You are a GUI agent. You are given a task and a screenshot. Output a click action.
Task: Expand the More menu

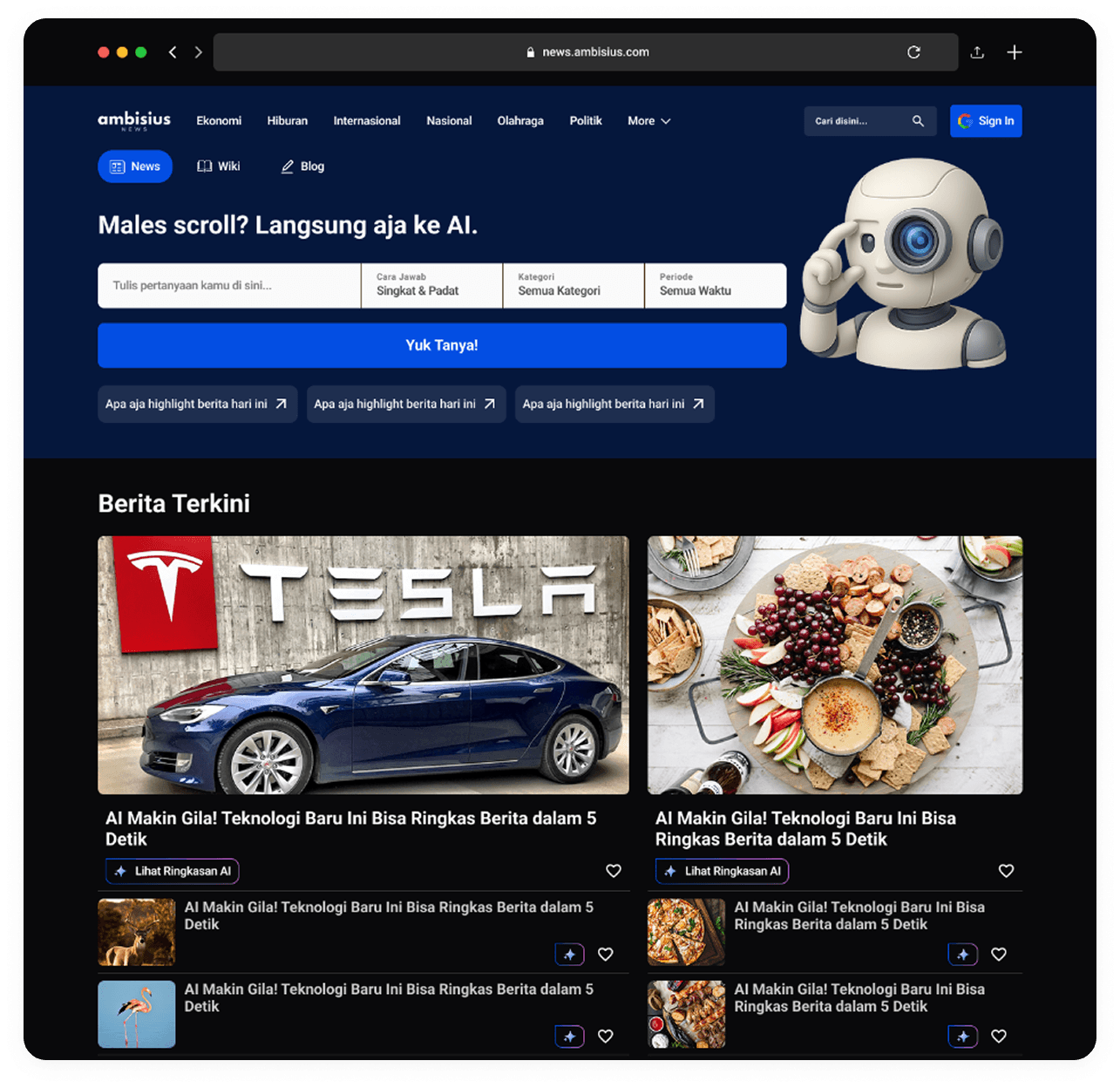click(649, 121)
